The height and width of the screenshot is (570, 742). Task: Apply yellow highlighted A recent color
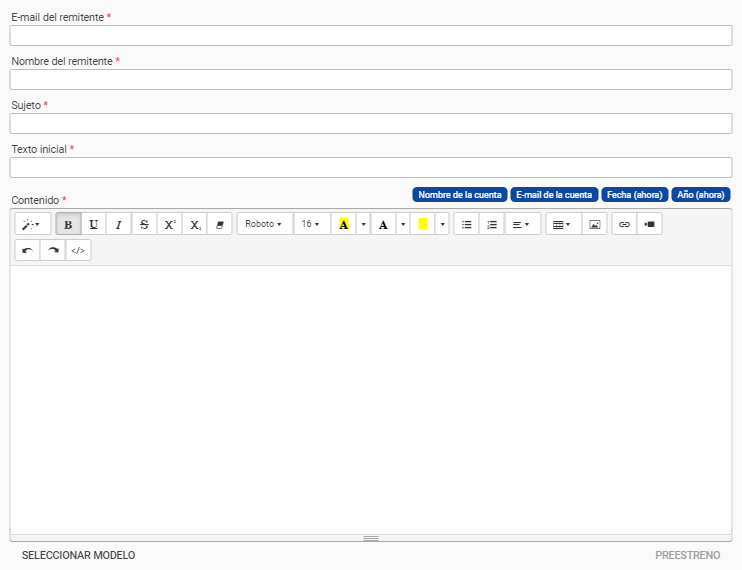[344, 224]
